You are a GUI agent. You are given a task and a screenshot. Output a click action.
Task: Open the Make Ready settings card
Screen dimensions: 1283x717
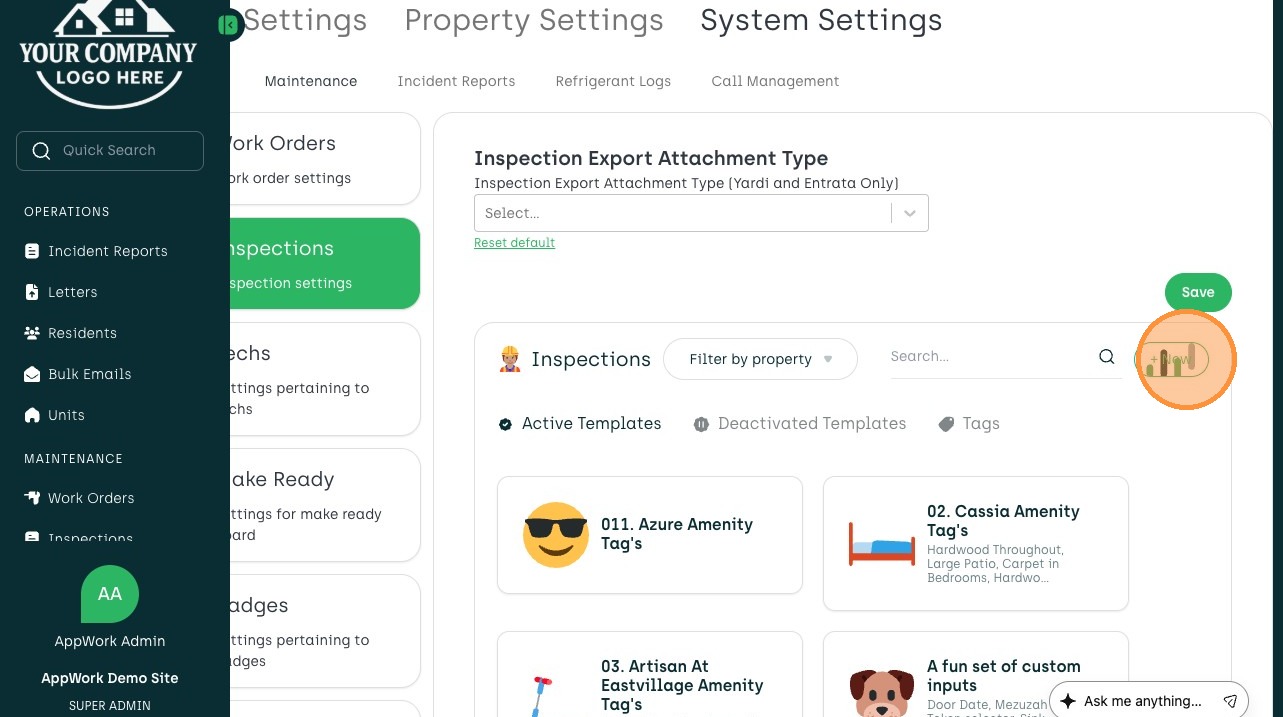pos(320,505)
